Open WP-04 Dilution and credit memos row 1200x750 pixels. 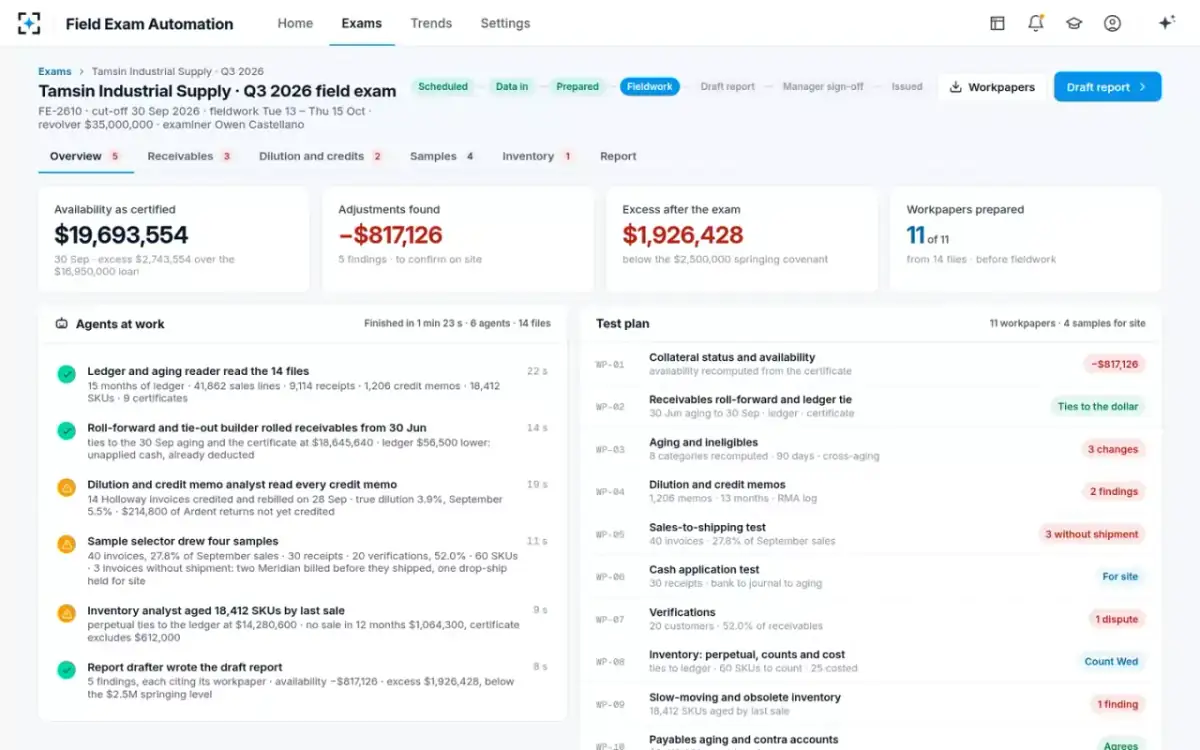click(870, 491)
